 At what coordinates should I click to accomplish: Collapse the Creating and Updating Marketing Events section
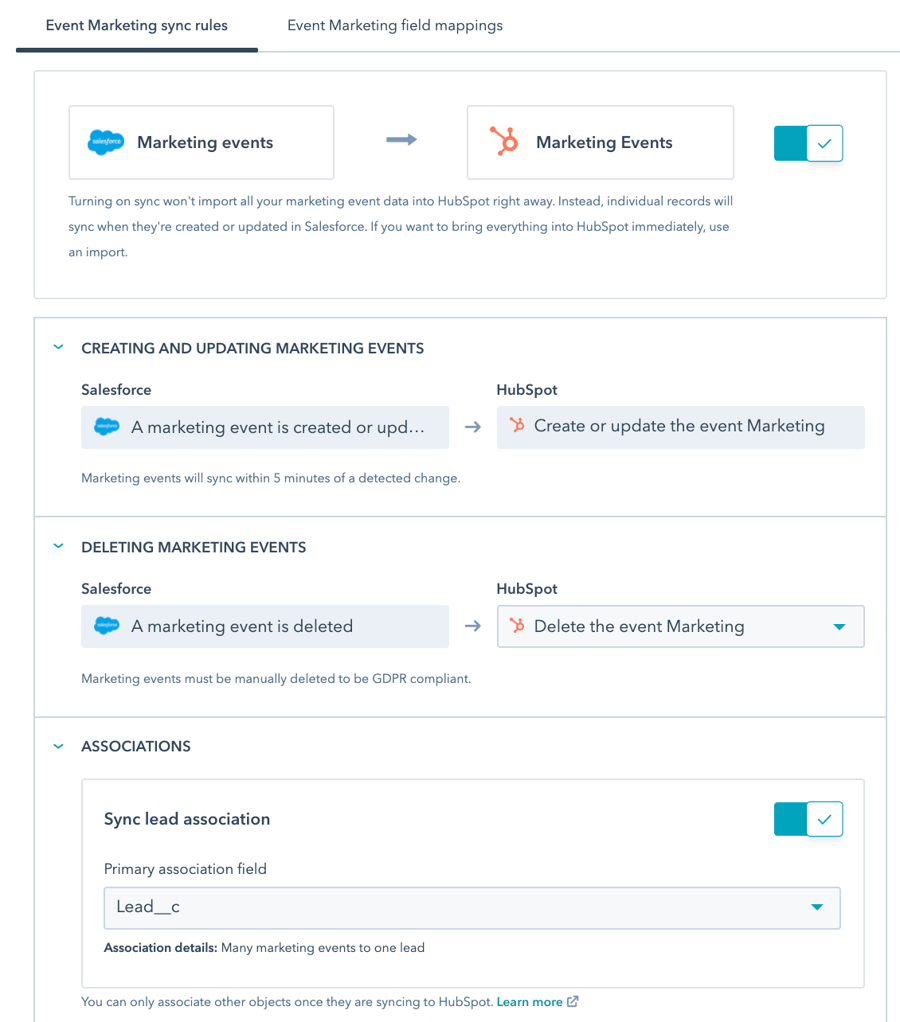58,348
